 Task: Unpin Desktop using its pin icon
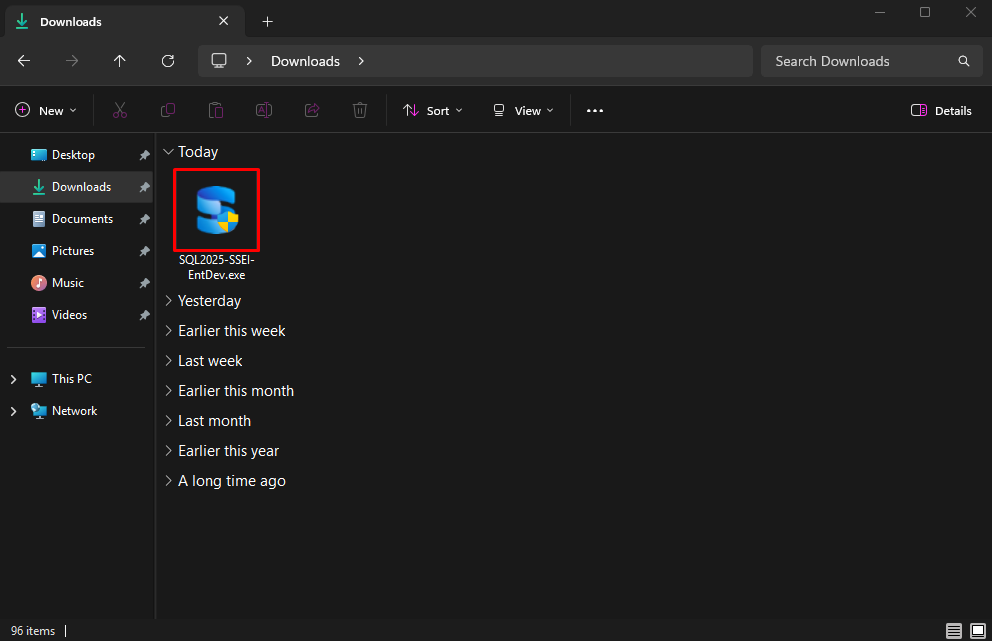[x=144, y=155]
